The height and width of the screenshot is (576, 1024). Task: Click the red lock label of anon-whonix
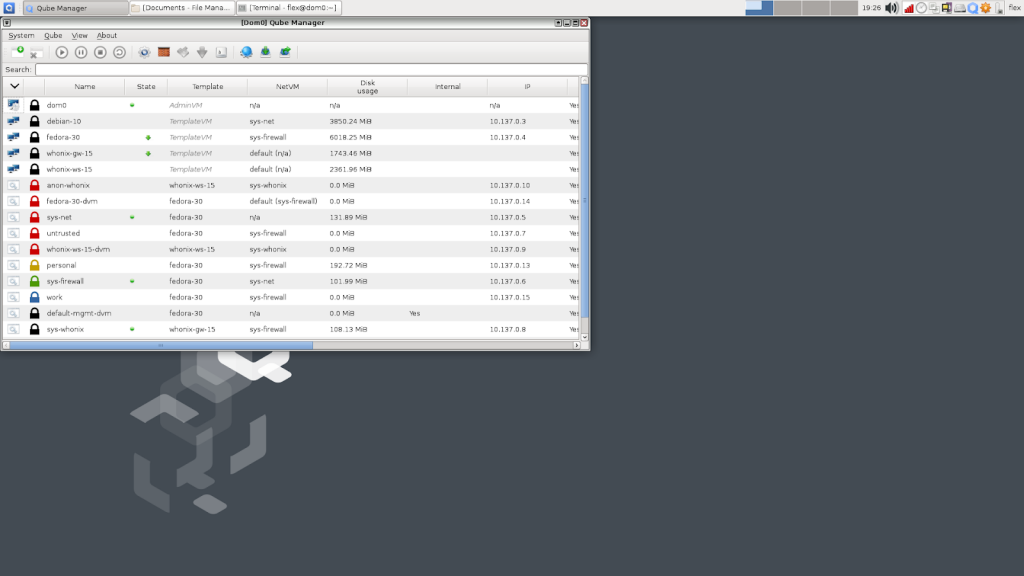click(35, 185)
